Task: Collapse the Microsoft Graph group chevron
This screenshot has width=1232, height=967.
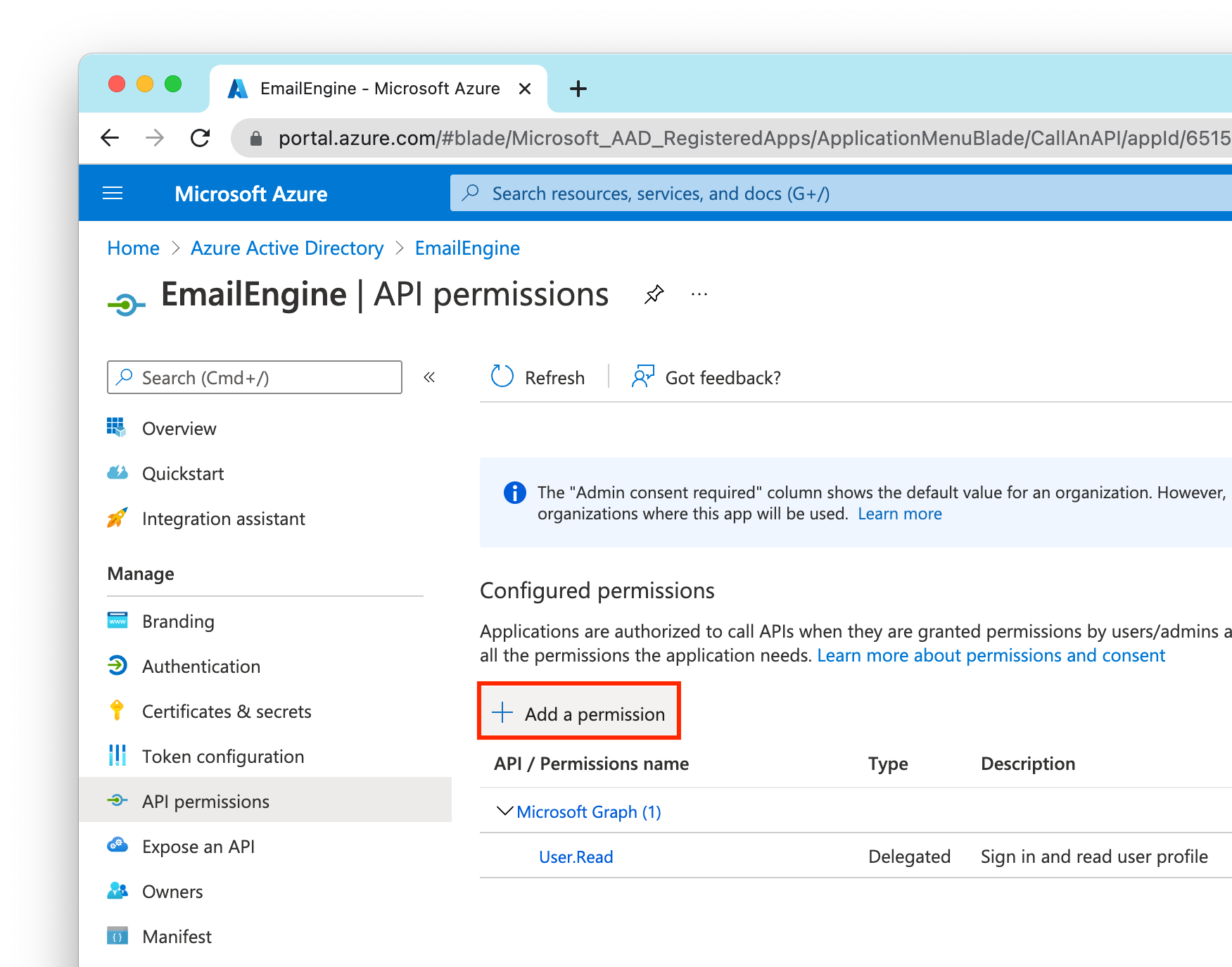Action: point(504,811)
